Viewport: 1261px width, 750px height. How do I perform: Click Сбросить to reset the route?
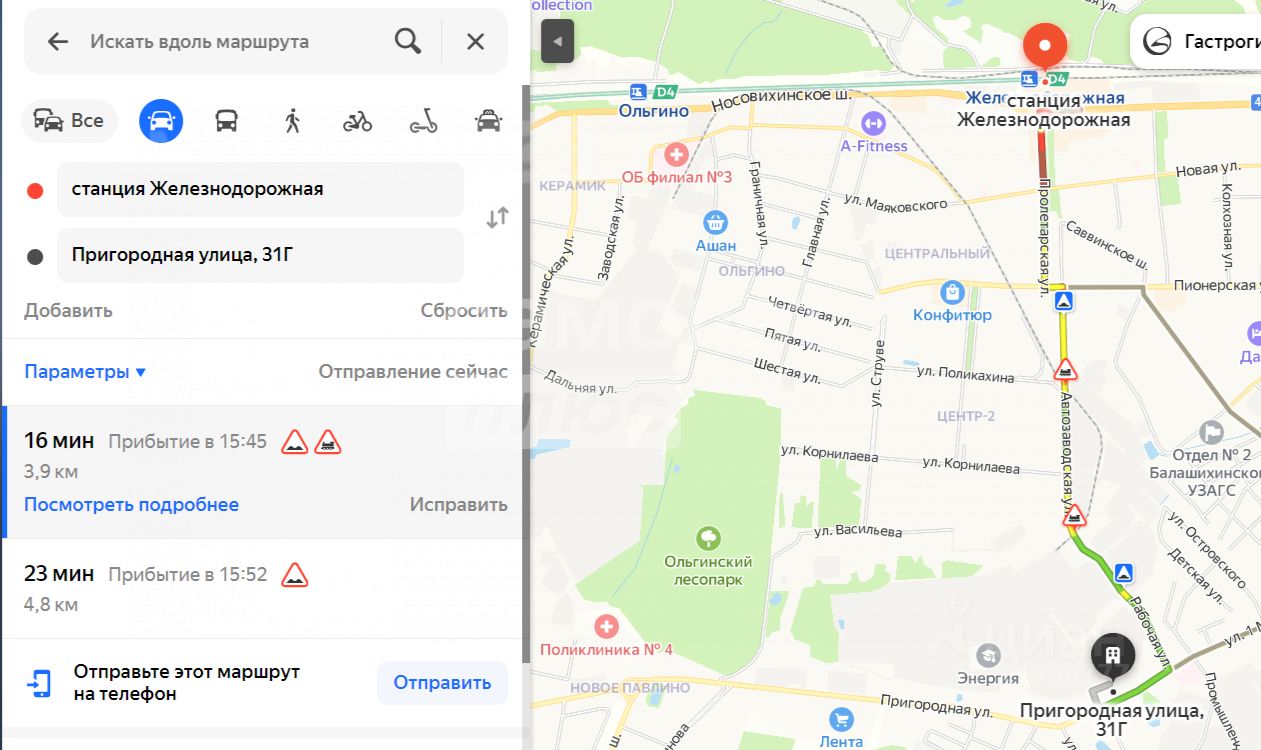(x=464, y=311)
